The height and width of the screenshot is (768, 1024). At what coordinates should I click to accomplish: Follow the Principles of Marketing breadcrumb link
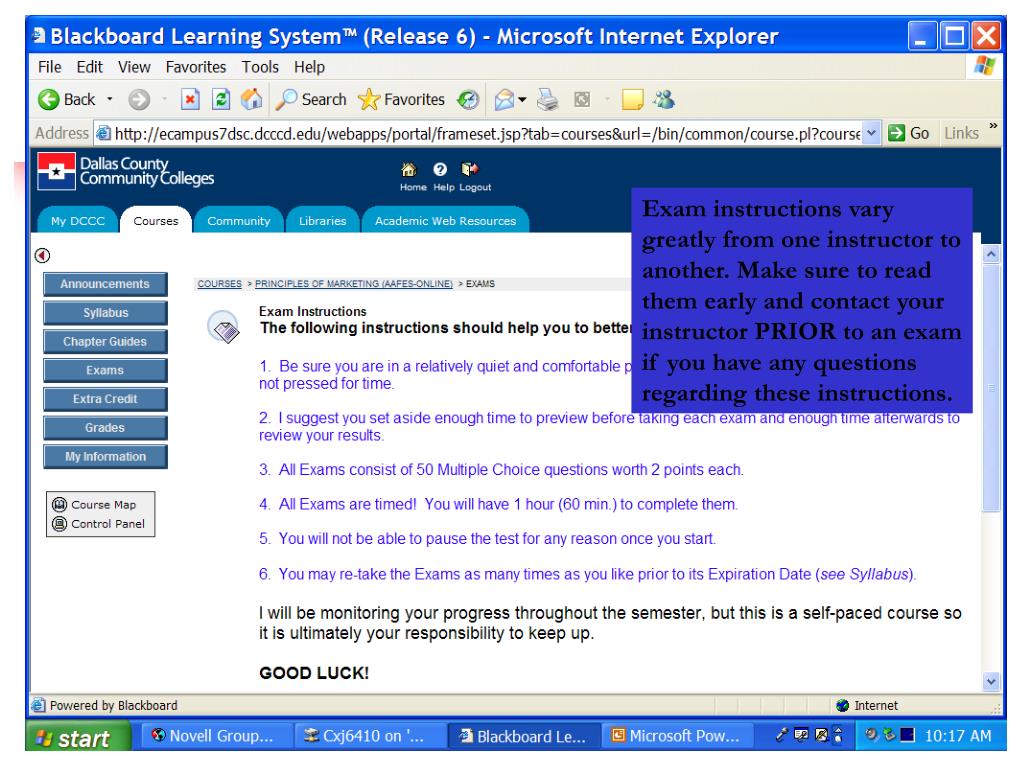pos(353,284)
